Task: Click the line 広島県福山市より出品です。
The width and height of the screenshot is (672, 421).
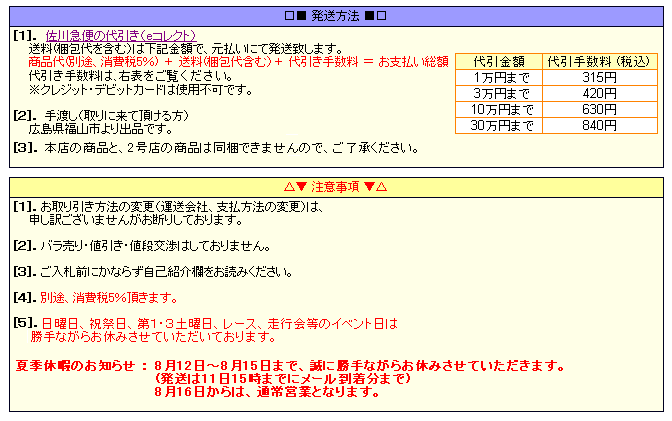Action: (x=101, y=129)
